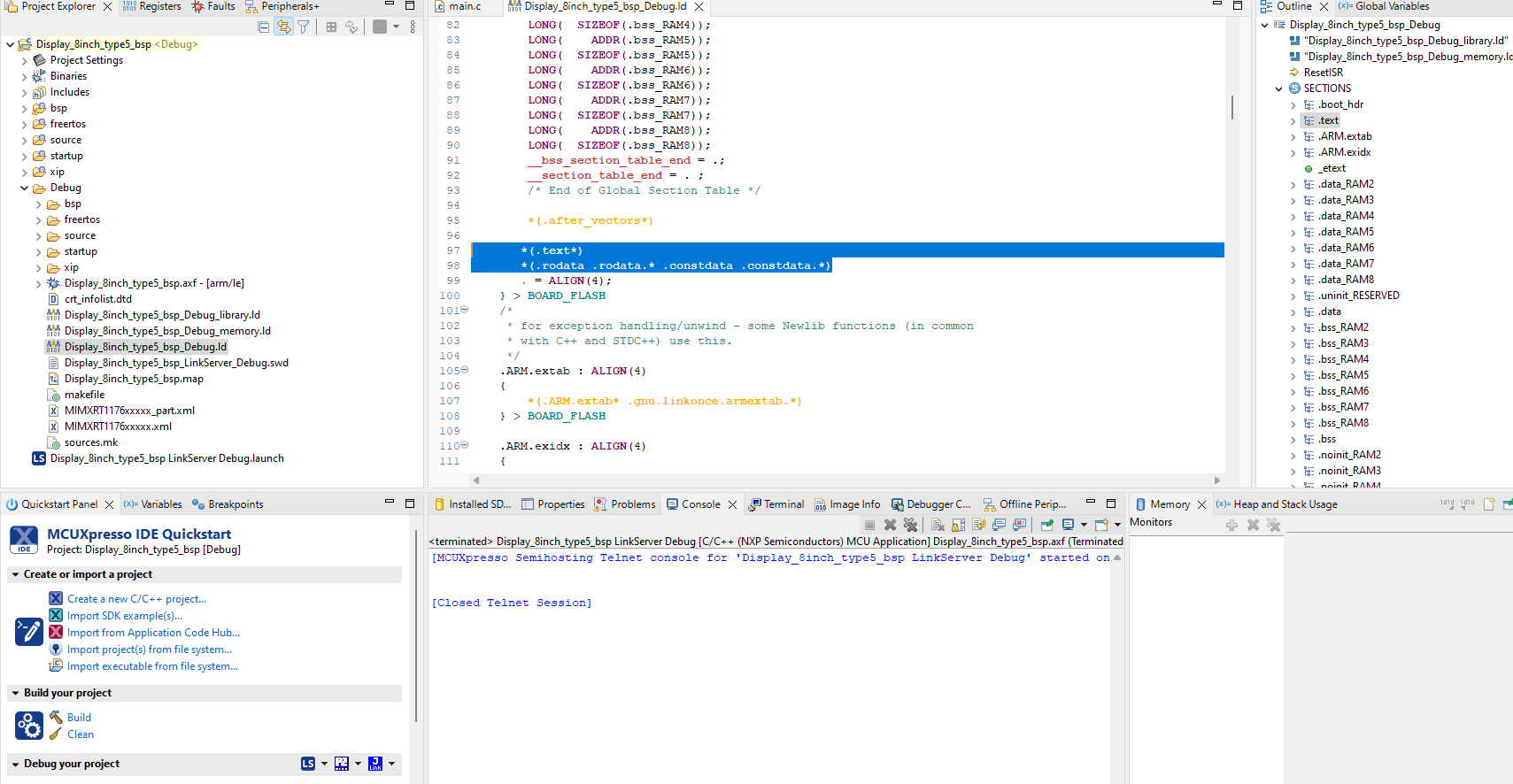Expand the freertos folder under Debug
The height and width of the screenshot is (784, 1513).
[x=38, y=220]
